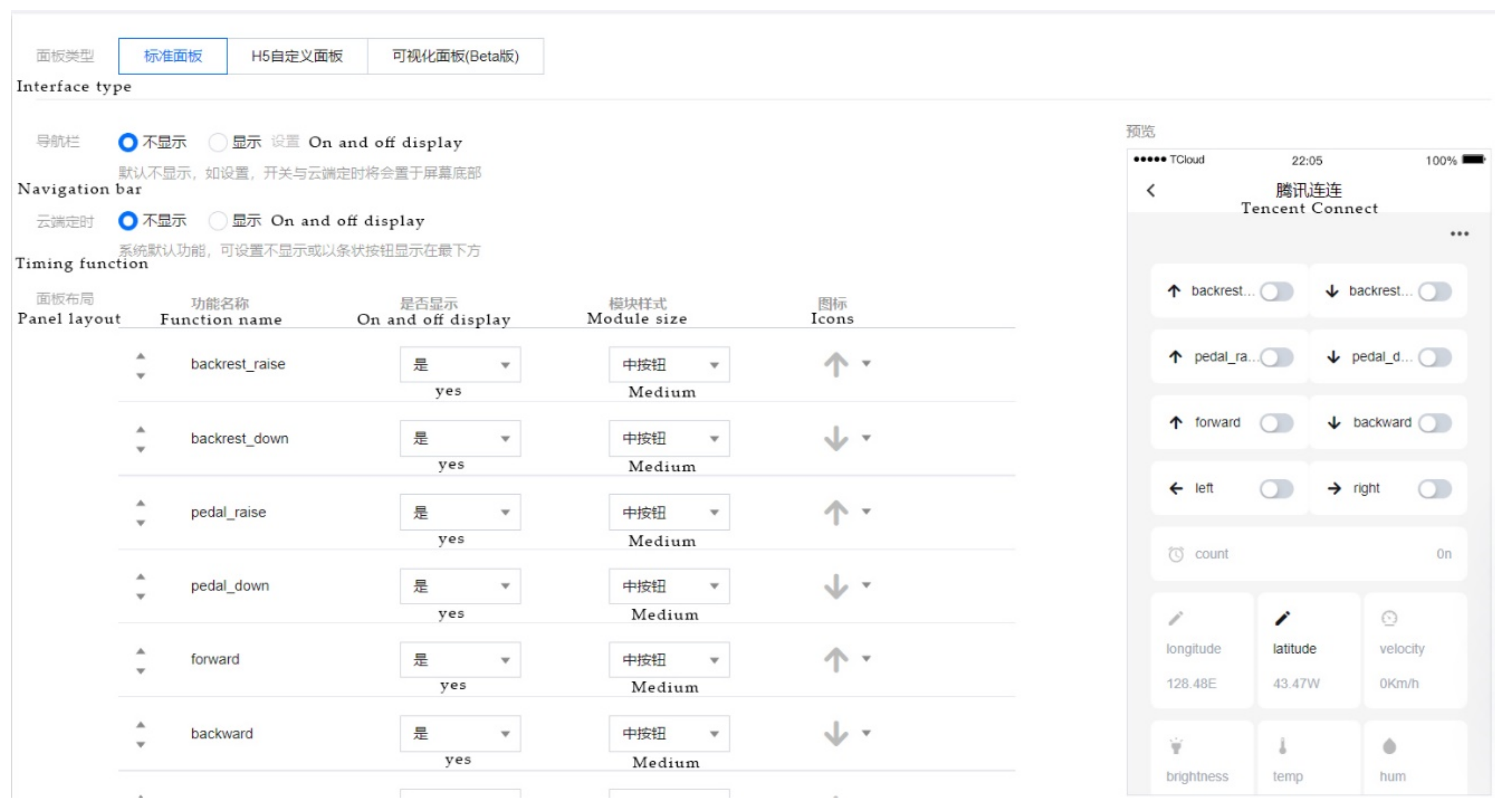Move pedal_raise row up with stepper arrow
This screenshot has height=812, width=1506.
[140, 503]
